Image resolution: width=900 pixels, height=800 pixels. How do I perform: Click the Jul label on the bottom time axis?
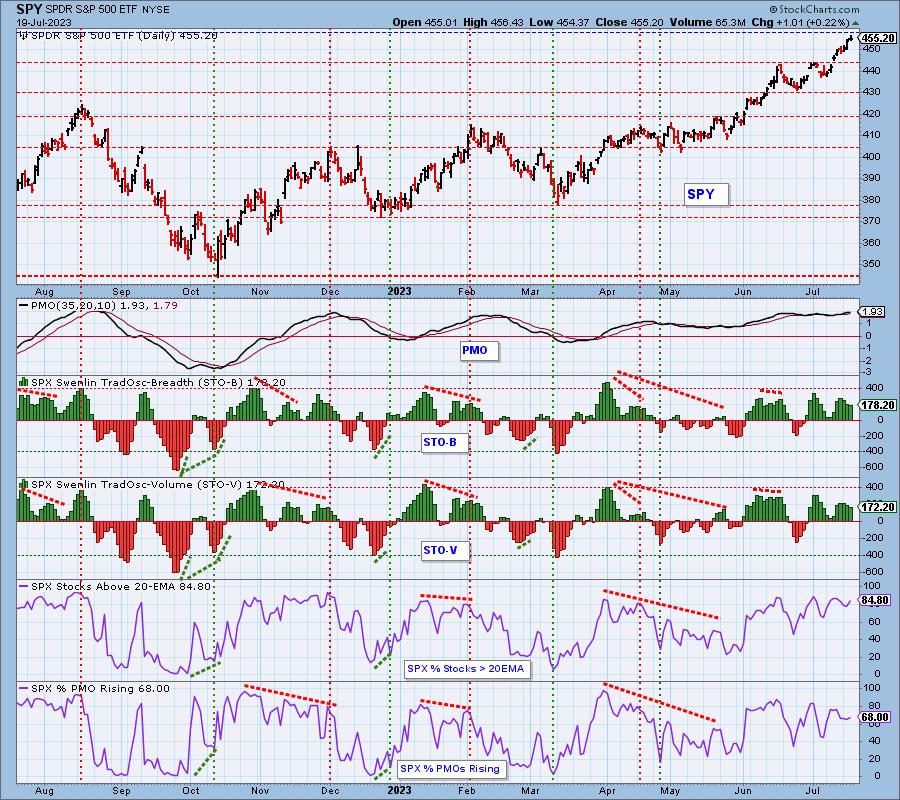812,790
